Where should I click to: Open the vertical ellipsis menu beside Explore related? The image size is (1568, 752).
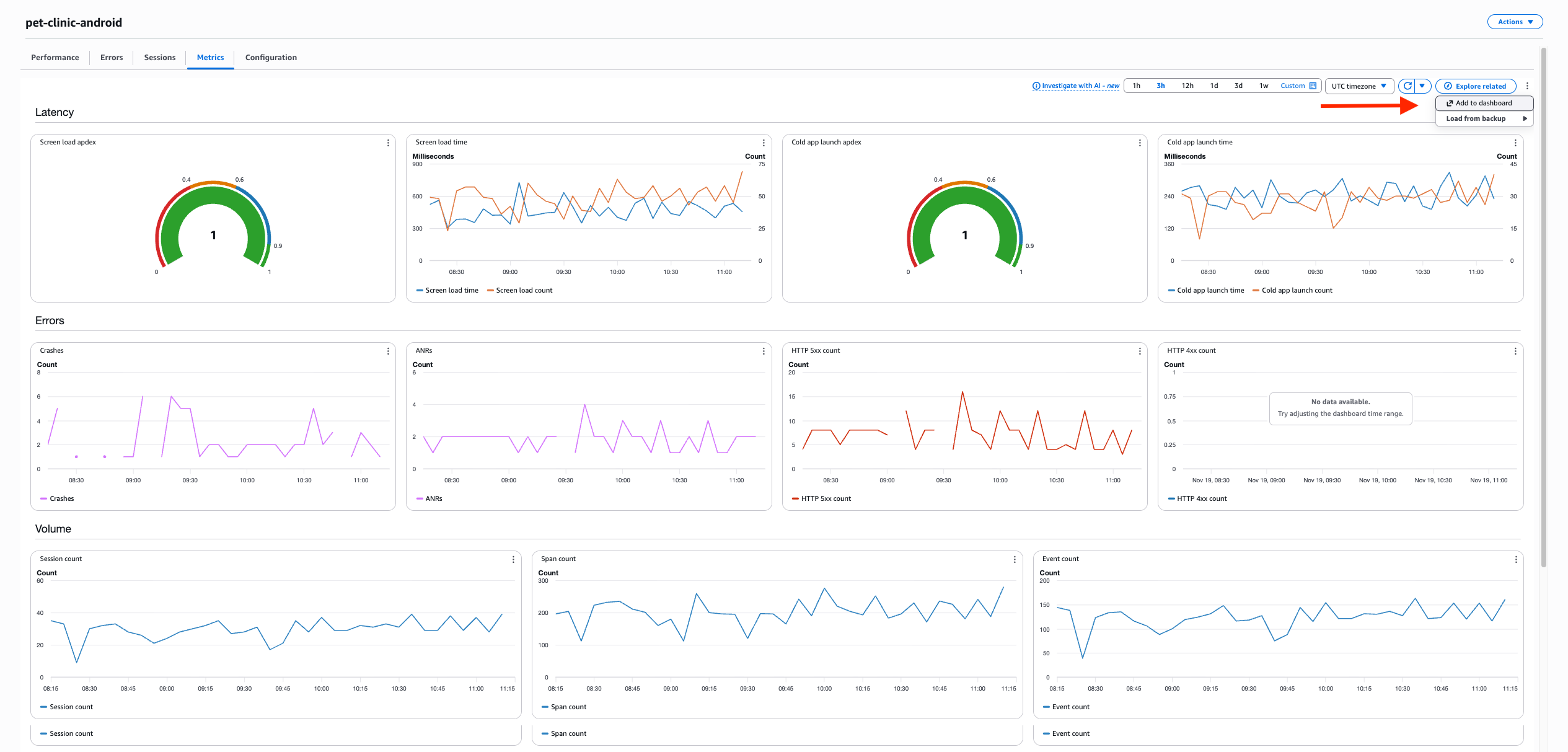(x=1527, y=86)
